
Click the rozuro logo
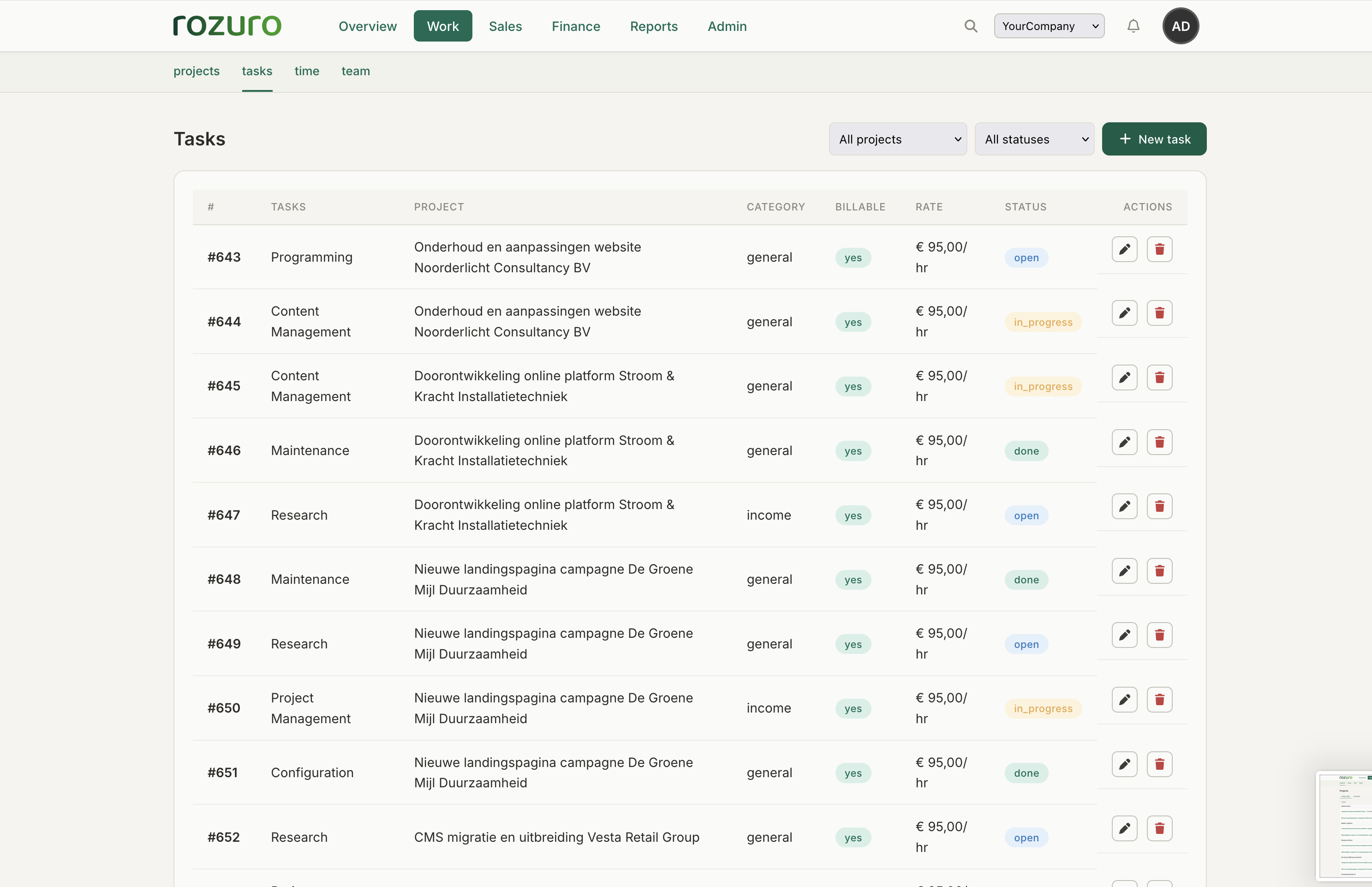(227, 26)
